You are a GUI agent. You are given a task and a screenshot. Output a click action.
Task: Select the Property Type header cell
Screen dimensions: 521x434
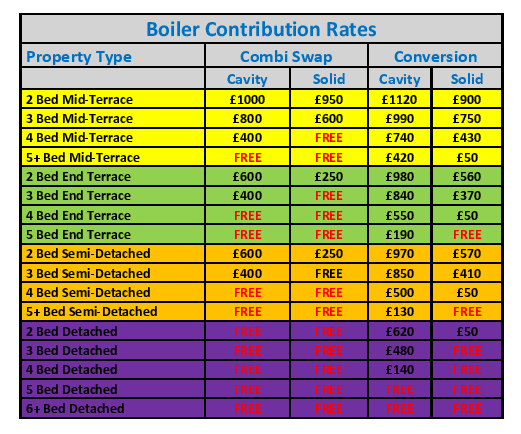[x=113, y=56]
